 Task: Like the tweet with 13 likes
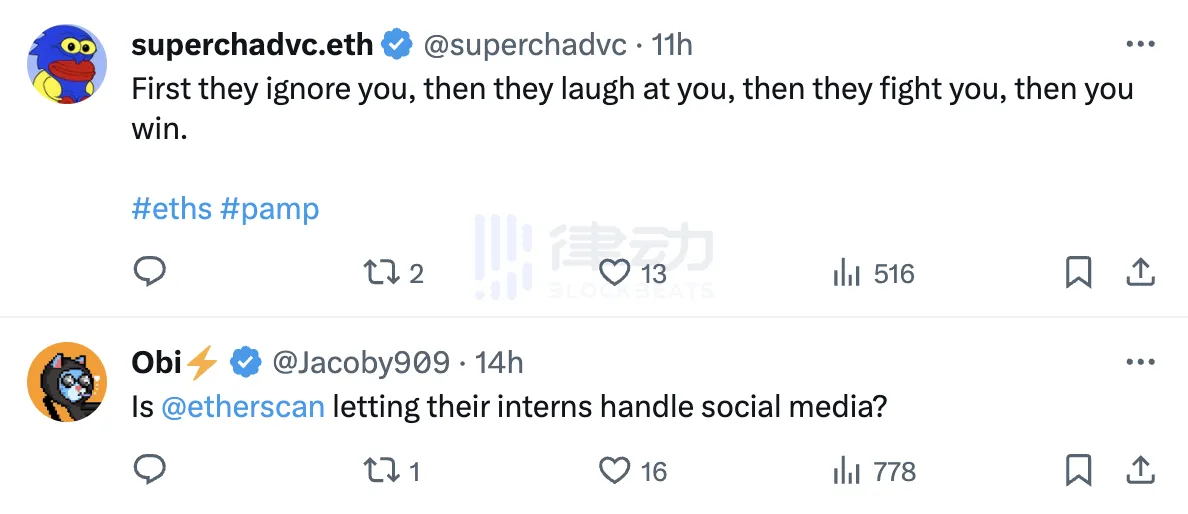click(614, 272)
